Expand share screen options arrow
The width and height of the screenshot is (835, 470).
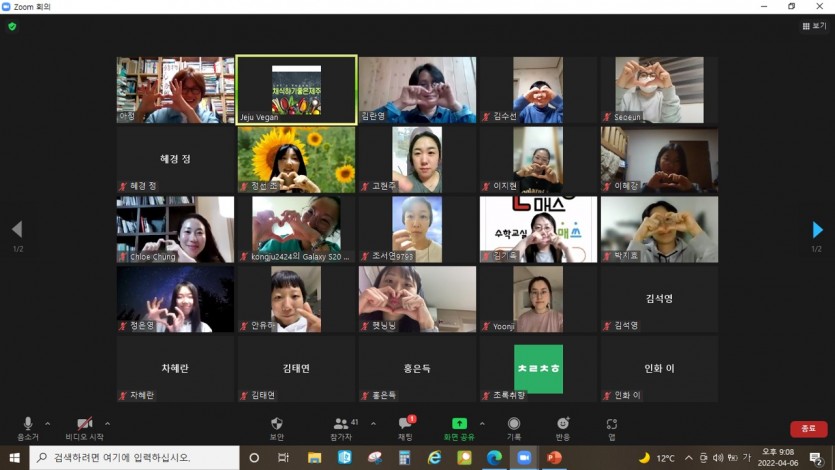(482, 424)
